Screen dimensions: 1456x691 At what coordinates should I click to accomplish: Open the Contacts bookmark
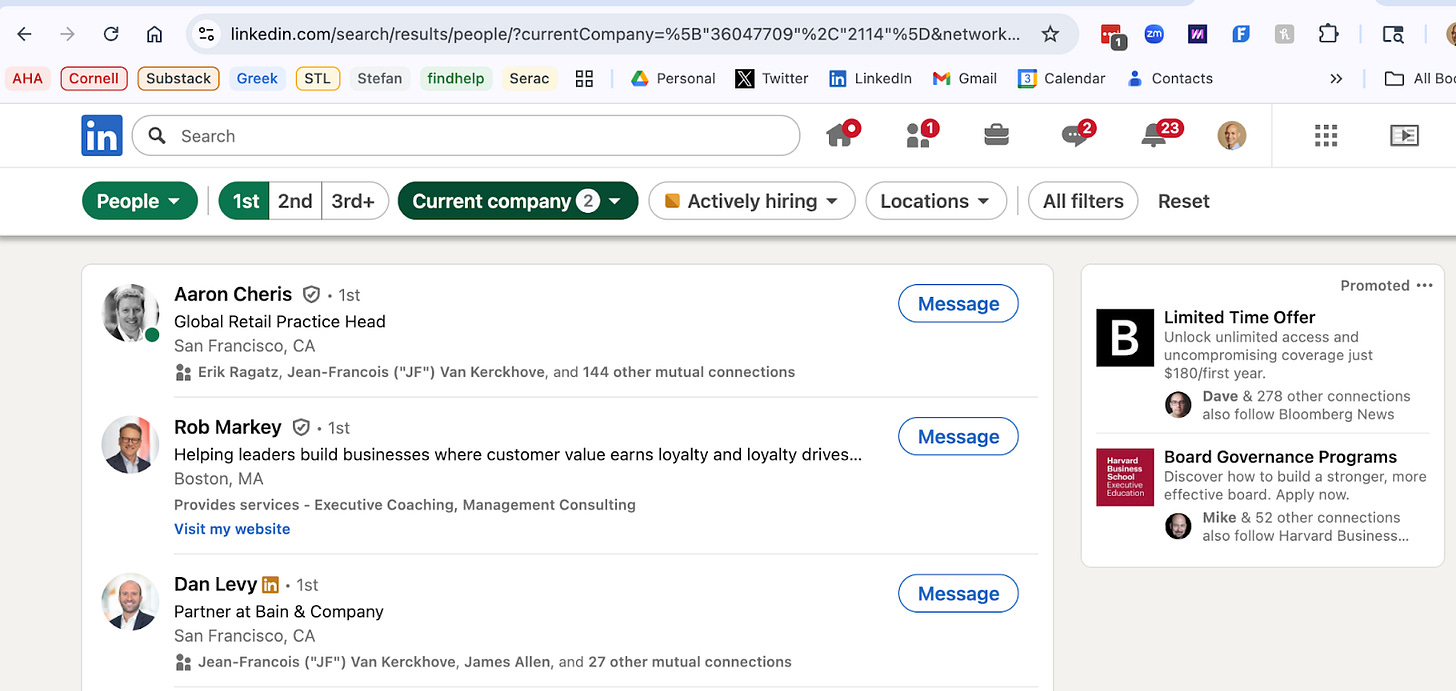1169,78
